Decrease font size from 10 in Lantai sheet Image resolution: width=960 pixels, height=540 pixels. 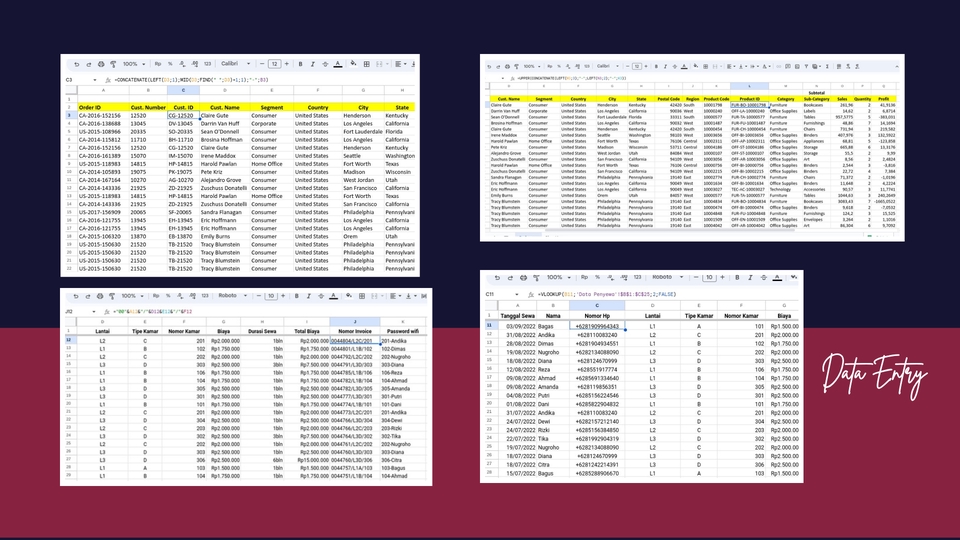pos(258,296)
